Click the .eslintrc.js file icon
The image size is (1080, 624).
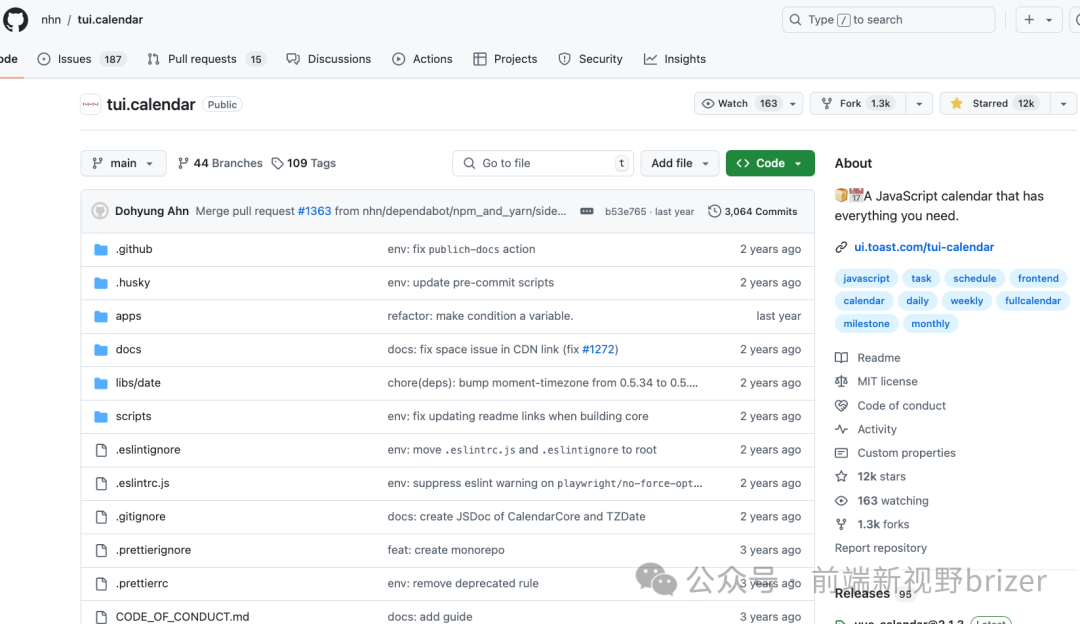101,483
